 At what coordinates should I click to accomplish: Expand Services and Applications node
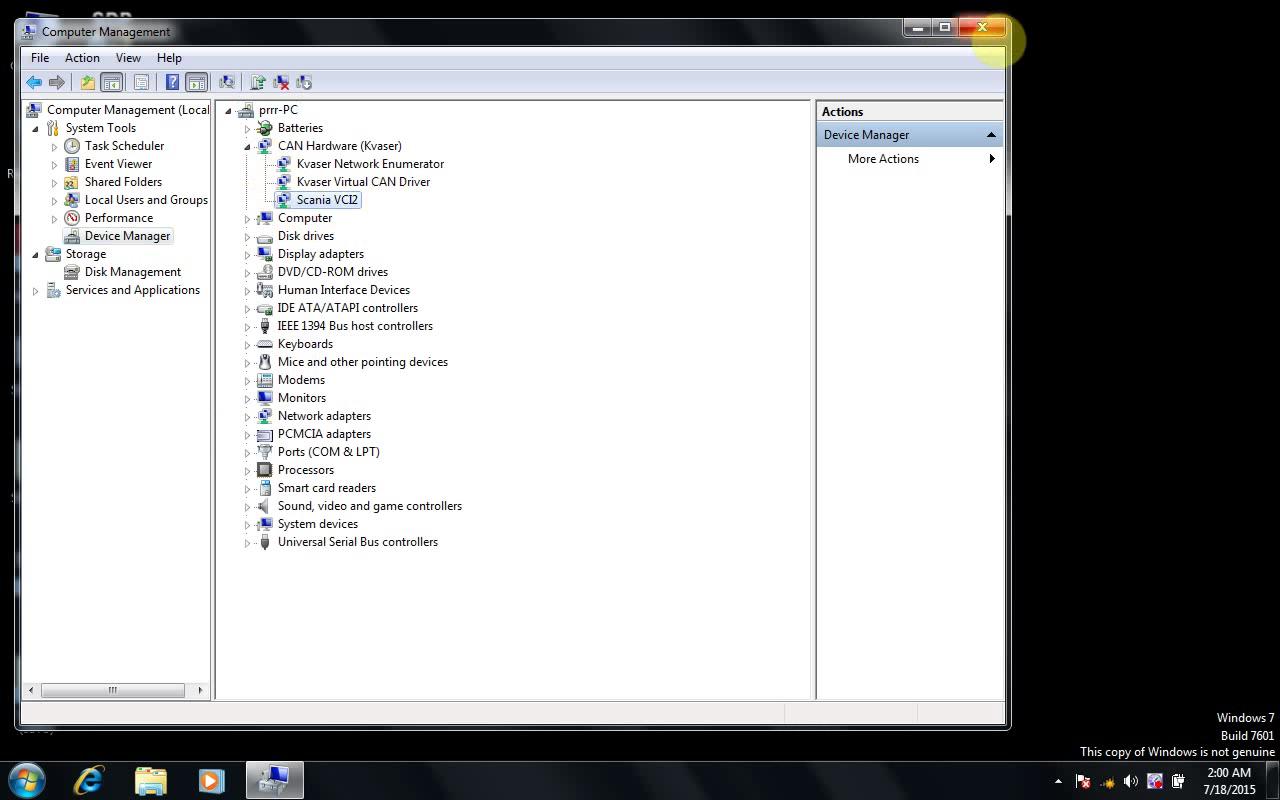(x=36, y=290)
